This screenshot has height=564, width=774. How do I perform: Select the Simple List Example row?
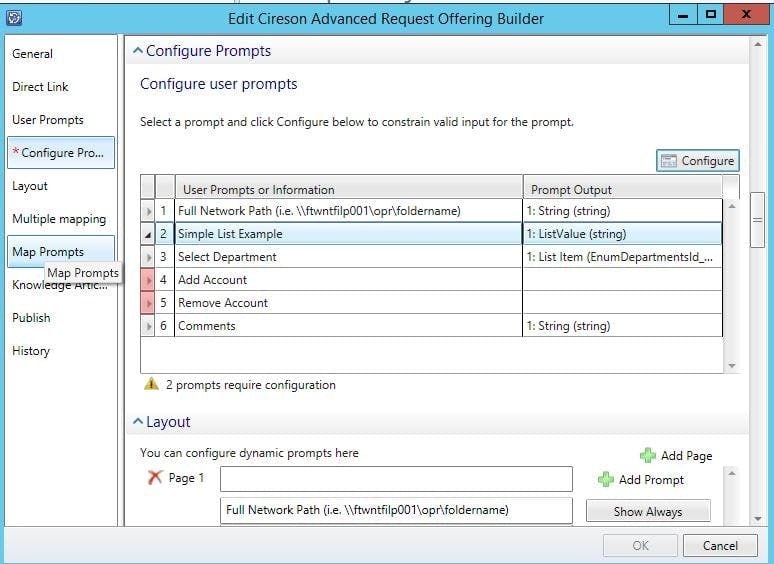click(x=431, y=234)
